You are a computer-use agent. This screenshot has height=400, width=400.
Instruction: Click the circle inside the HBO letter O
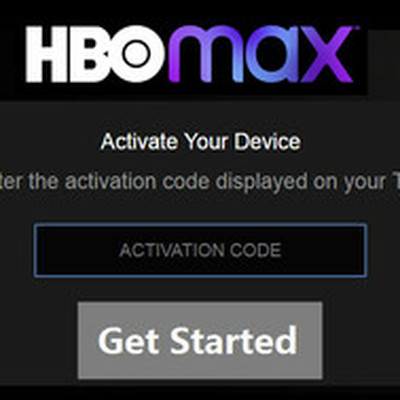pos(135,54)
